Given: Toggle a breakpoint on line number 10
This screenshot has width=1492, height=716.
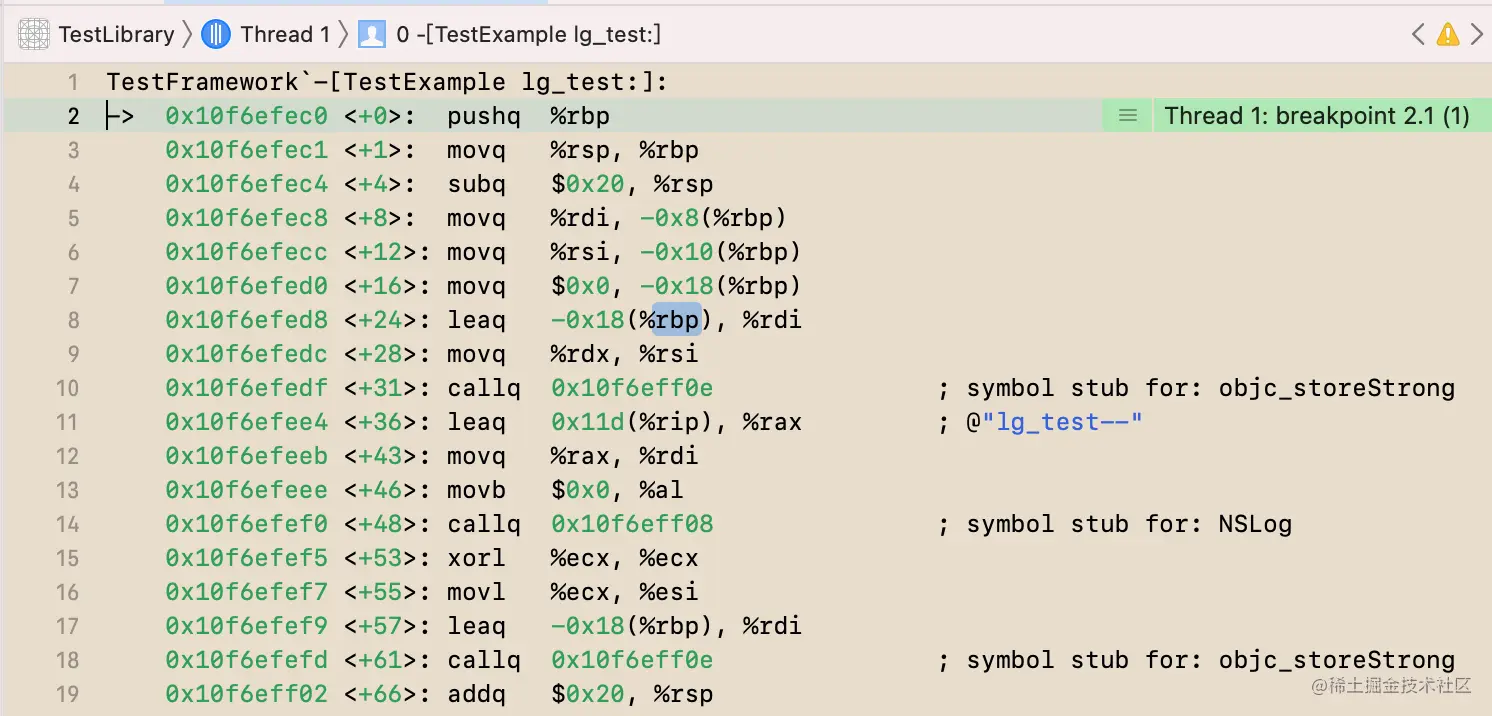Looking at the screenshot, I should 67,388.
